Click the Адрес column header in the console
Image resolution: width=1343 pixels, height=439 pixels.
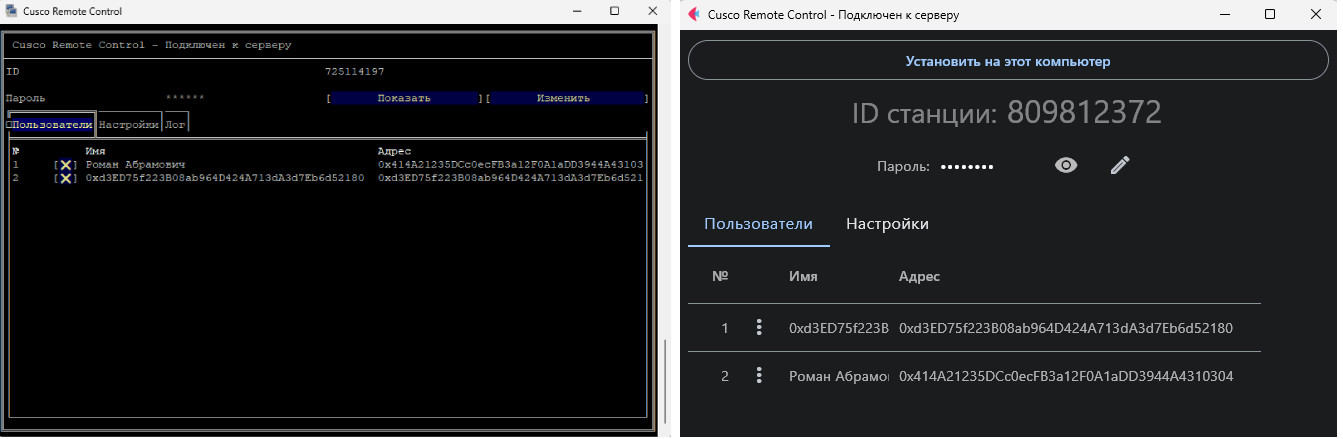(x=394, y=151)
